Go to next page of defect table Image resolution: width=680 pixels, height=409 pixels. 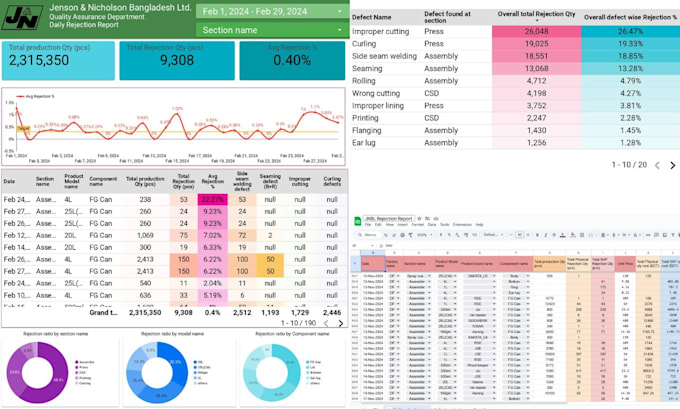[673, 165]
